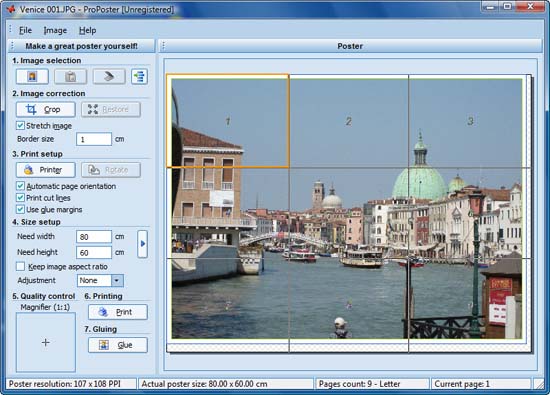Click 'Make a great poster yourself!' header
Image resolution: width=550 pixels, height=395 pixels.
click(81, 46)
